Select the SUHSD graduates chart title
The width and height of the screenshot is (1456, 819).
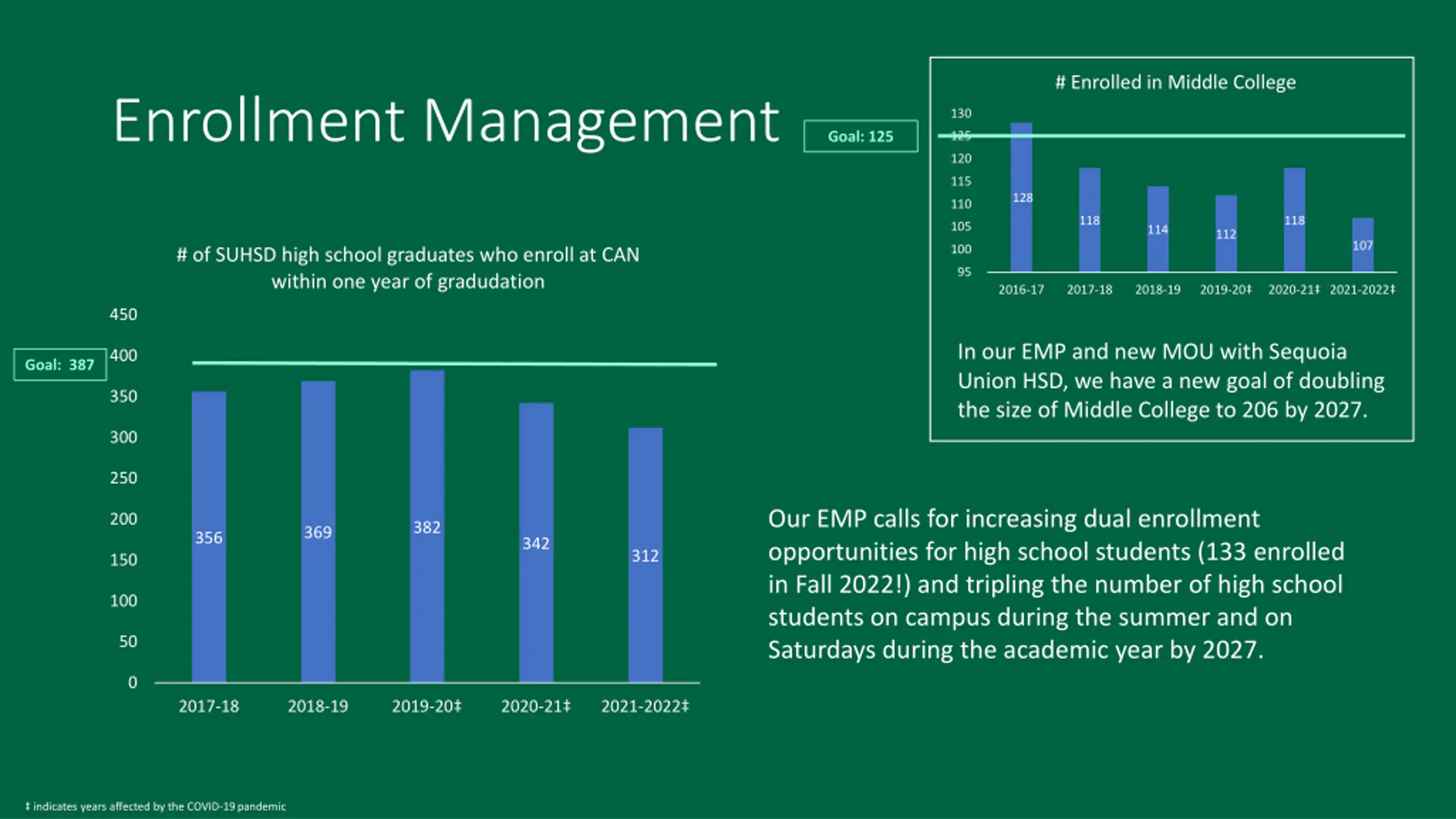coord(408,268)
